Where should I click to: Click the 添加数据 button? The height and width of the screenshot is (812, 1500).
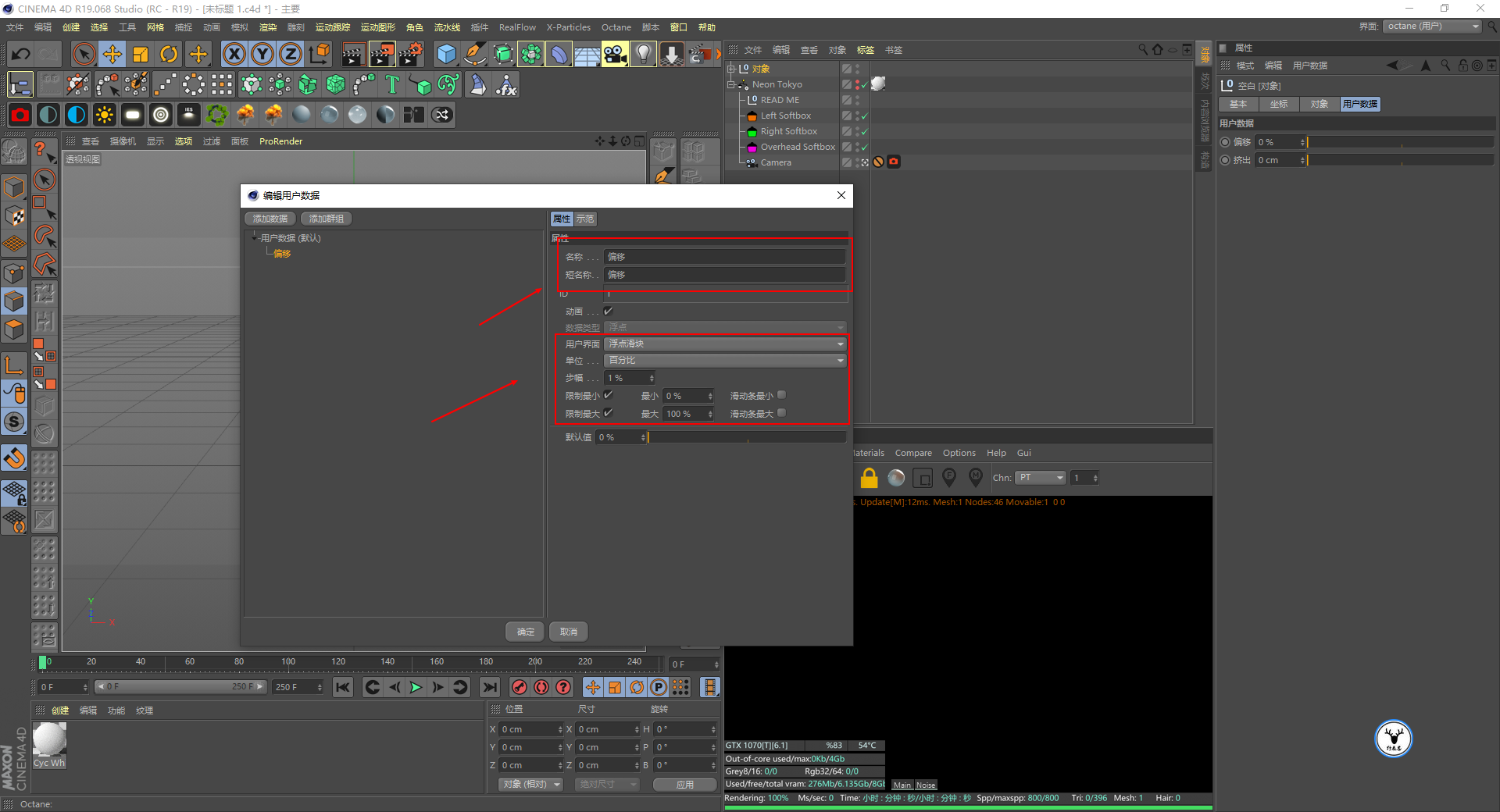tap(270, 219)
